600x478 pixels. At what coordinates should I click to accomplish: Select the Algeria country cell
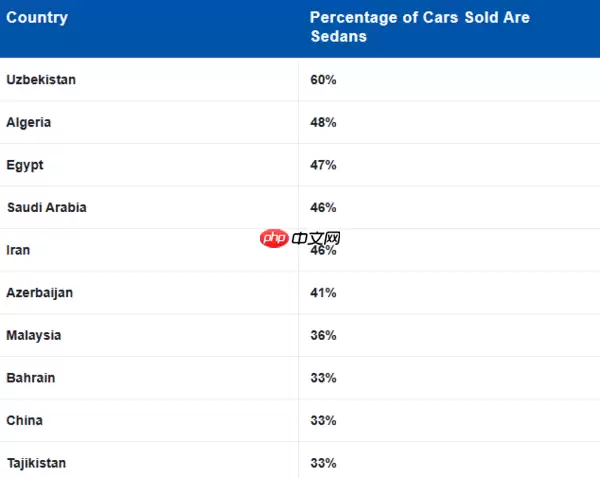(x=28, y=122)
